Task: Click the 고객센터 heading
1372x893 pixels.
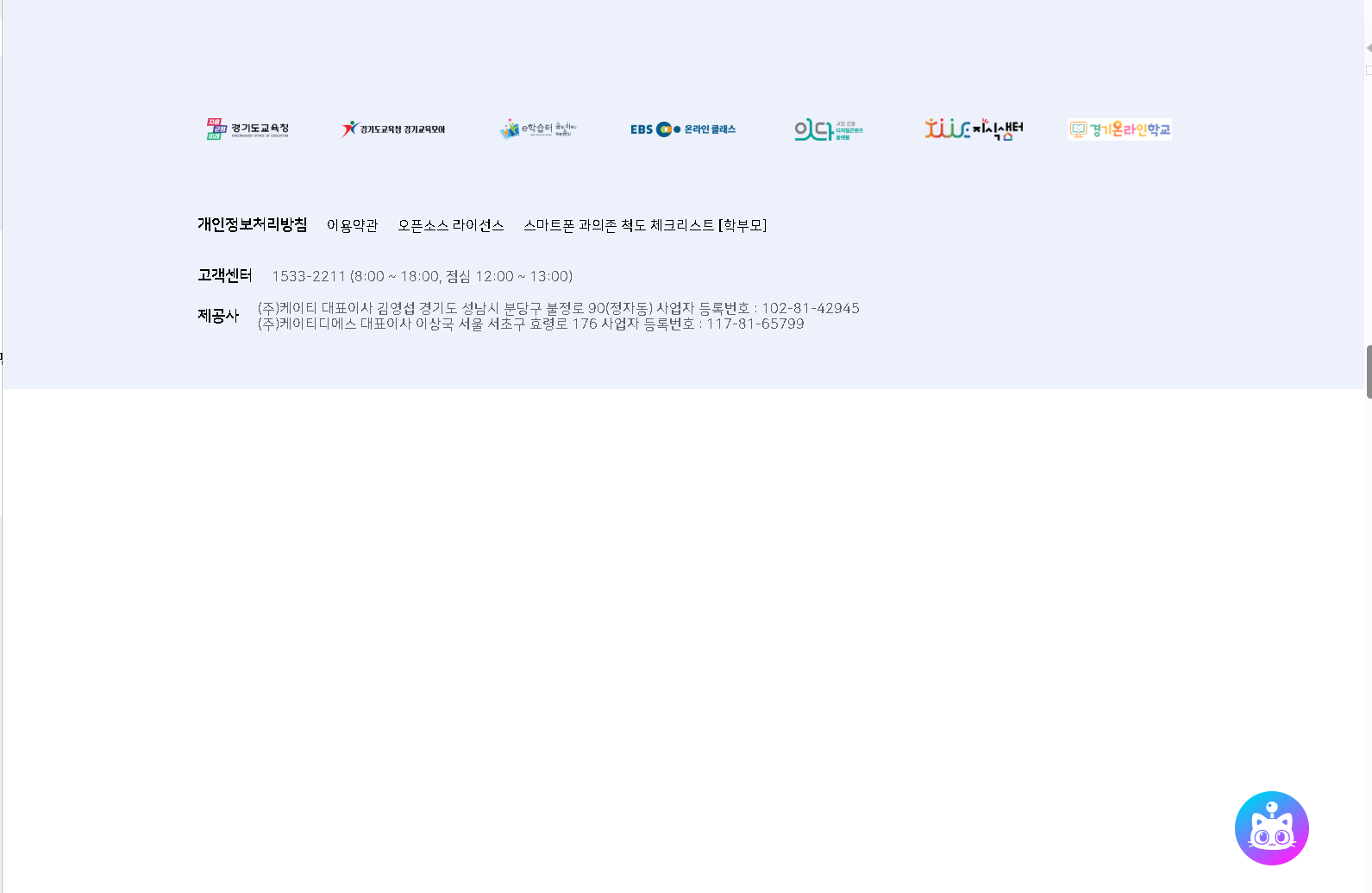Action: click(224, 275)
